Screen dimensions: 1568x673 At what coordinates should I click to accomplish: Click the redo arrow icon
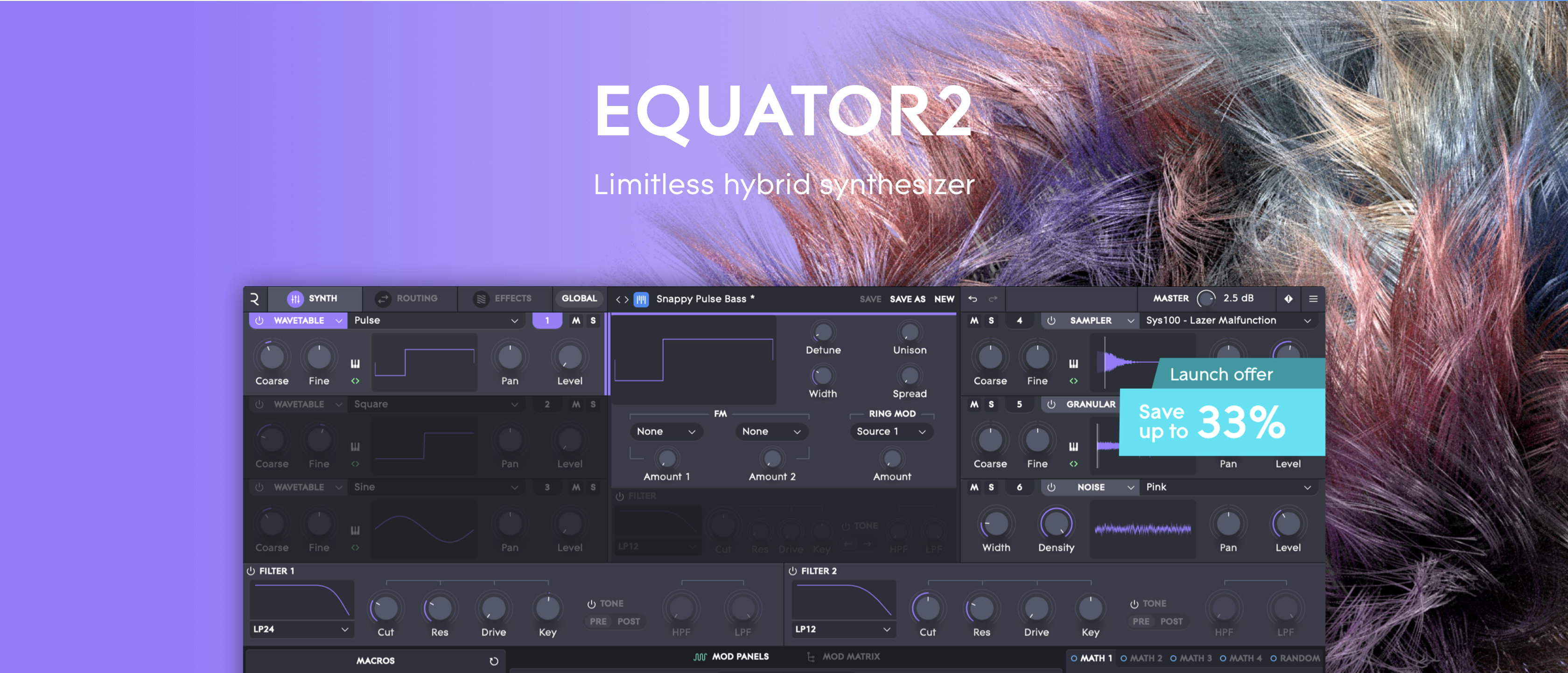tap(993, 299)
